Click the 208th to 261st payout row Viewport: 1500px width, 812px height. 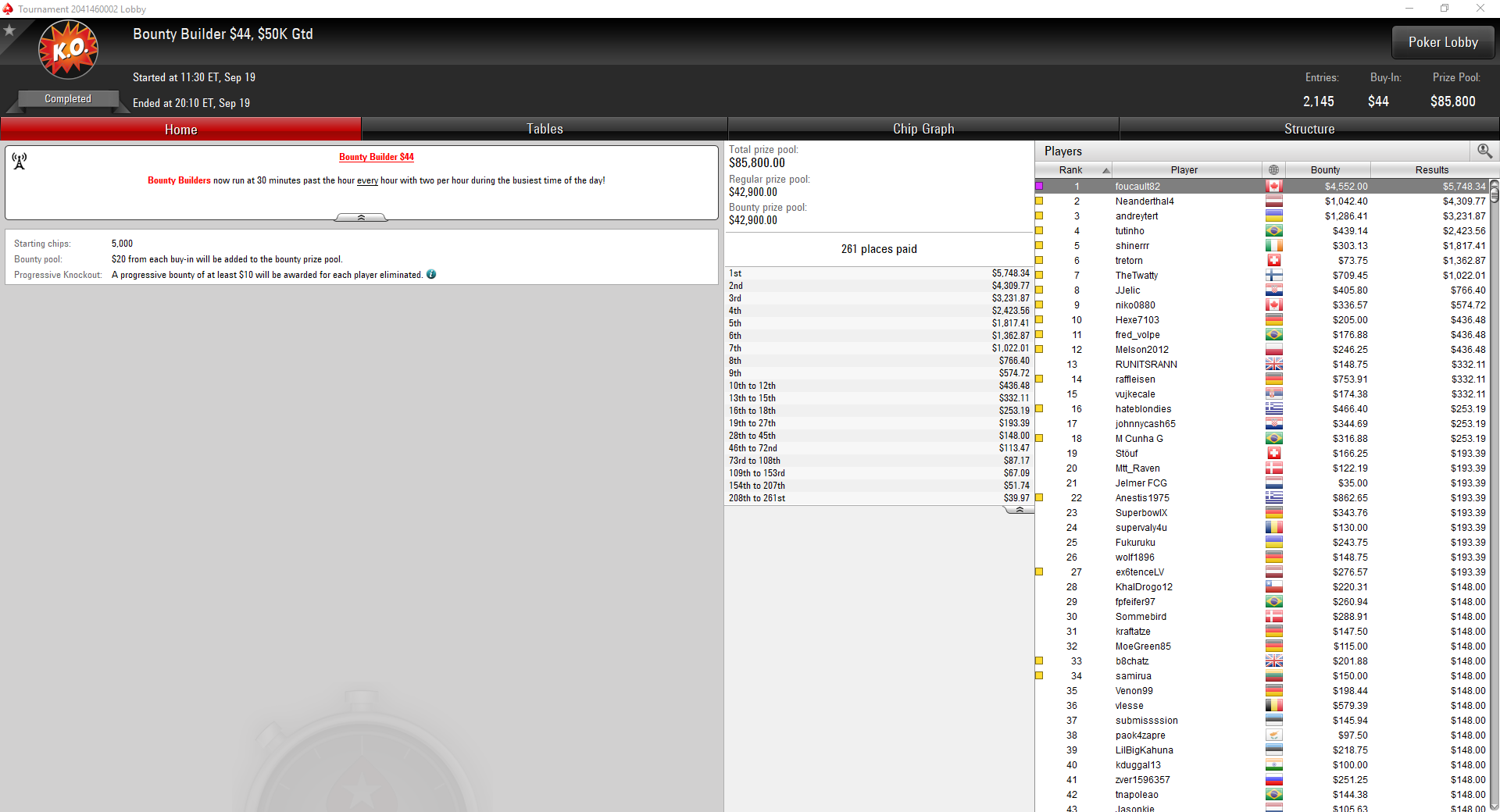879,498
